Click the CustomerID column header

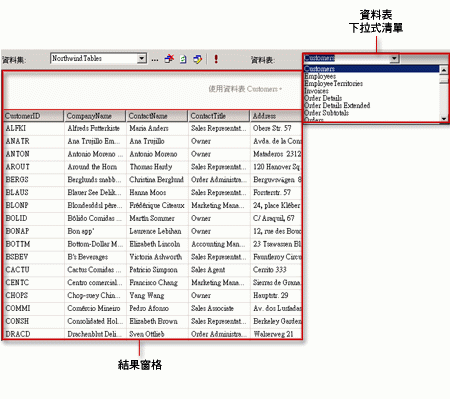coord(33,116)
